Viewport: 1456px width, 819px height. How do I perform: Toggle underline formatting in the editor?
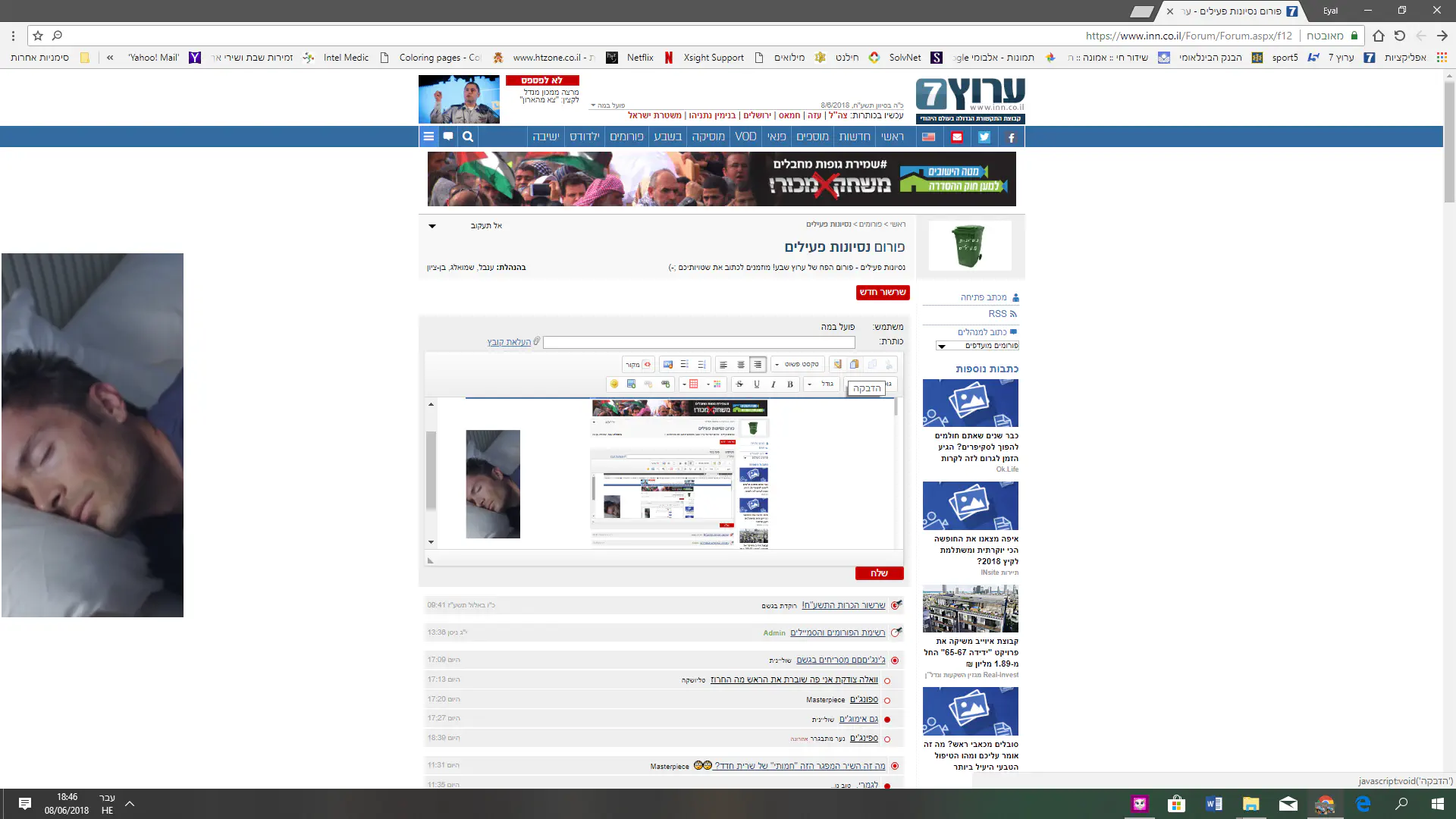point(757,384)
